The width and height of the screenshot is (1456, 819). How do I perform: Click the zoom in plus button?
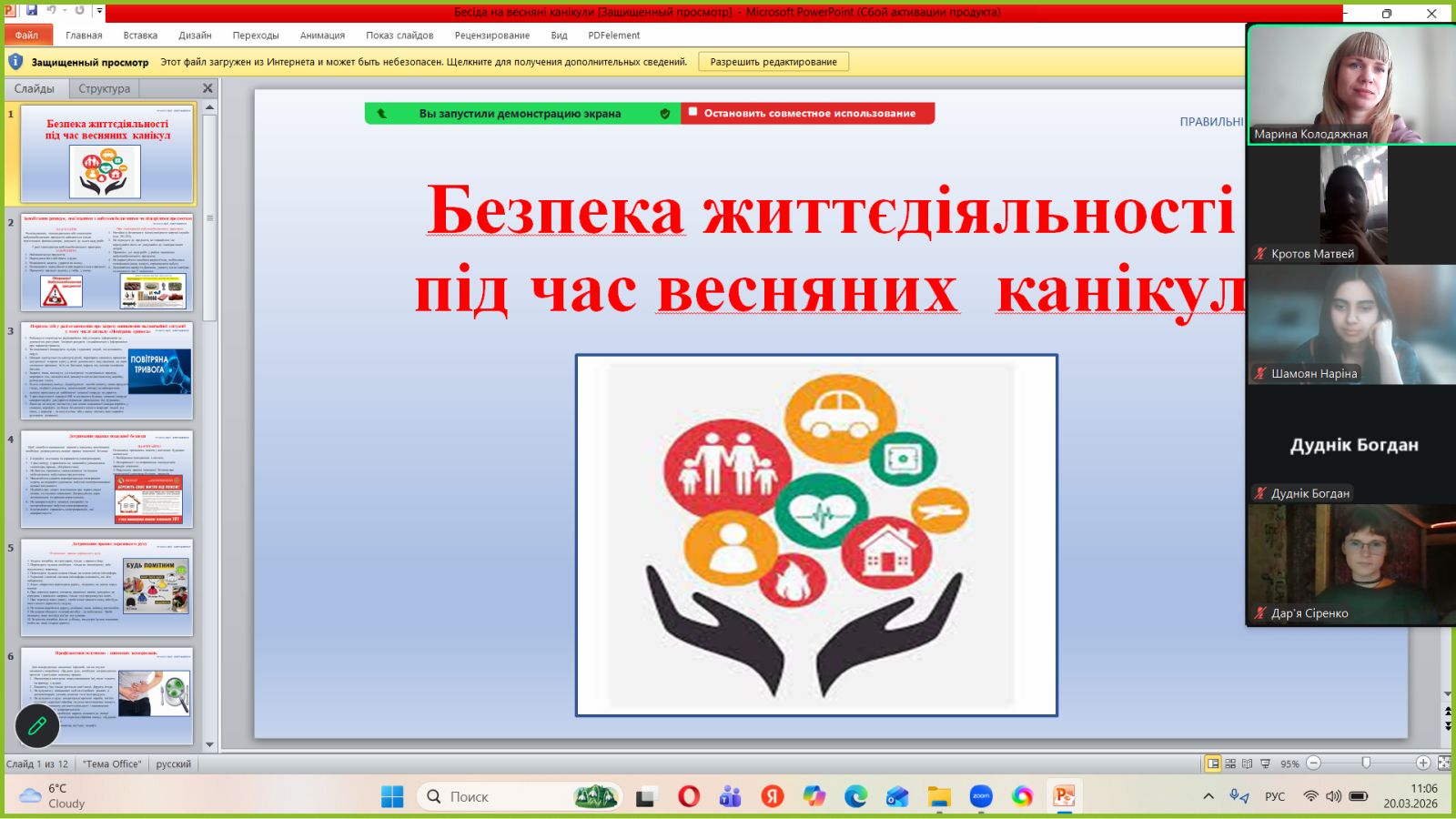pyautogui.click(x=1423, y=763)
